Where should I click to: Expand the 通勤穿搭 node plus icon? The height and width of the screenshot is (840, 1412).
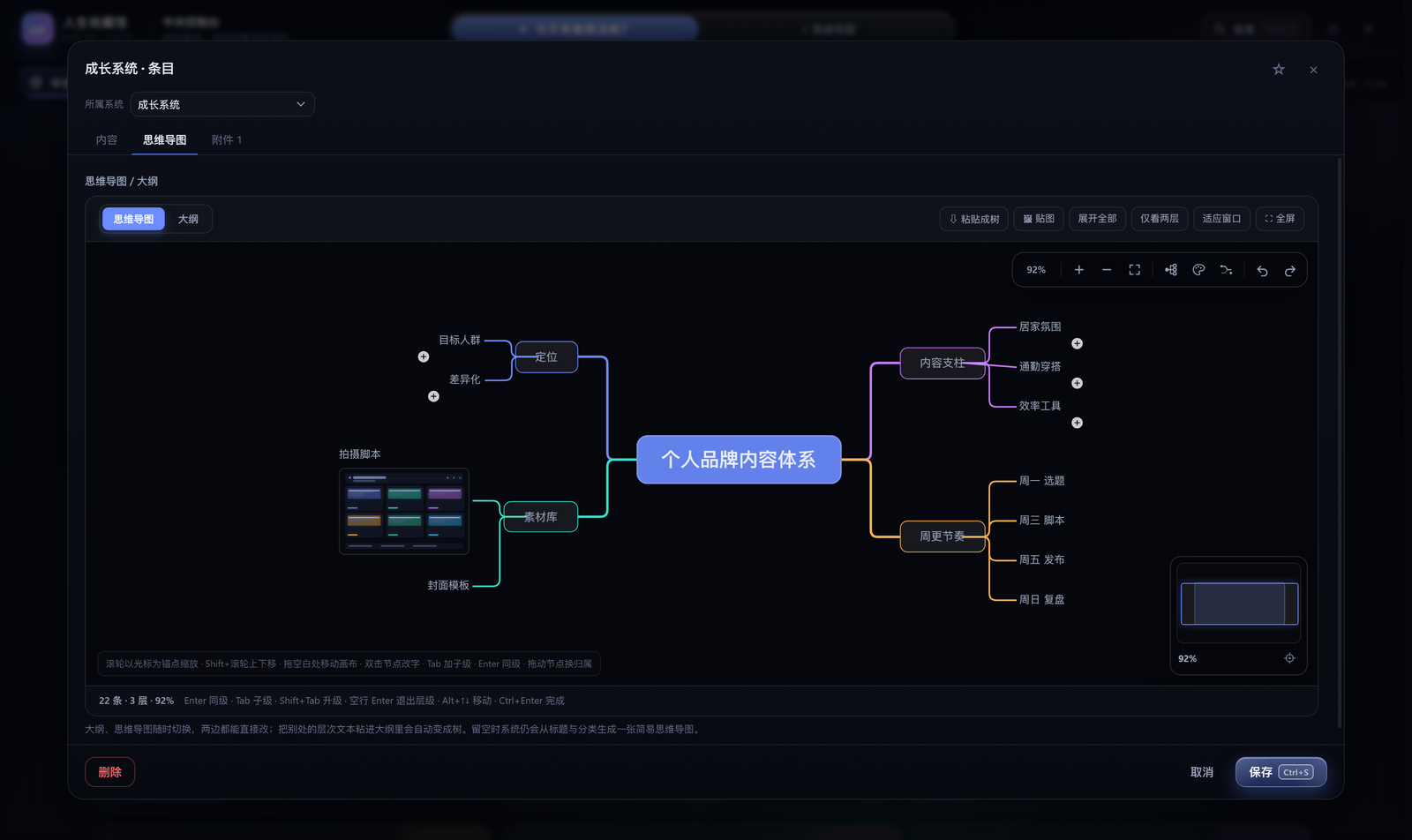click(1077, 383)
